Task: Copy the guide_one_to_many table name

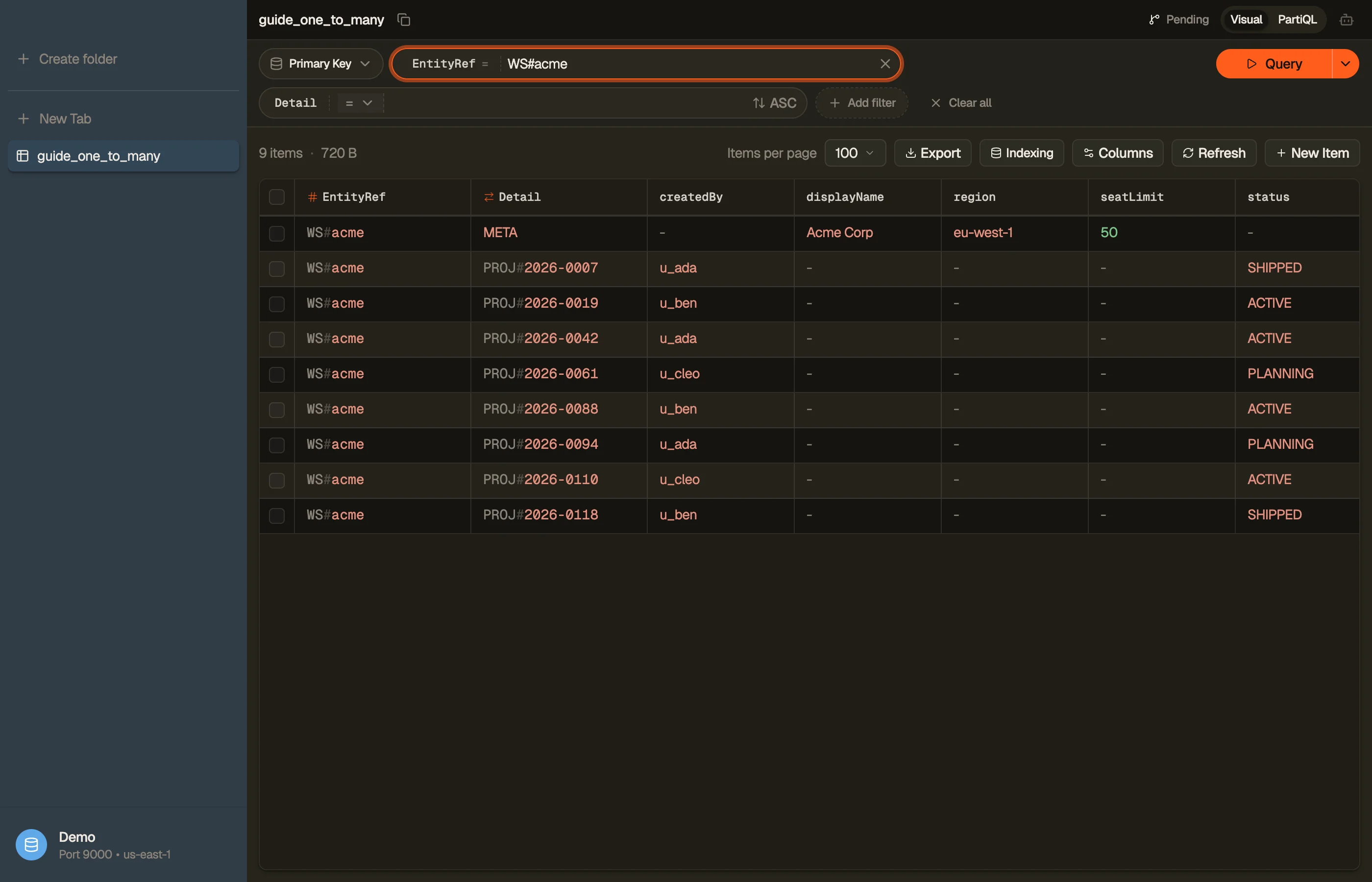Action: pos(404,20)
